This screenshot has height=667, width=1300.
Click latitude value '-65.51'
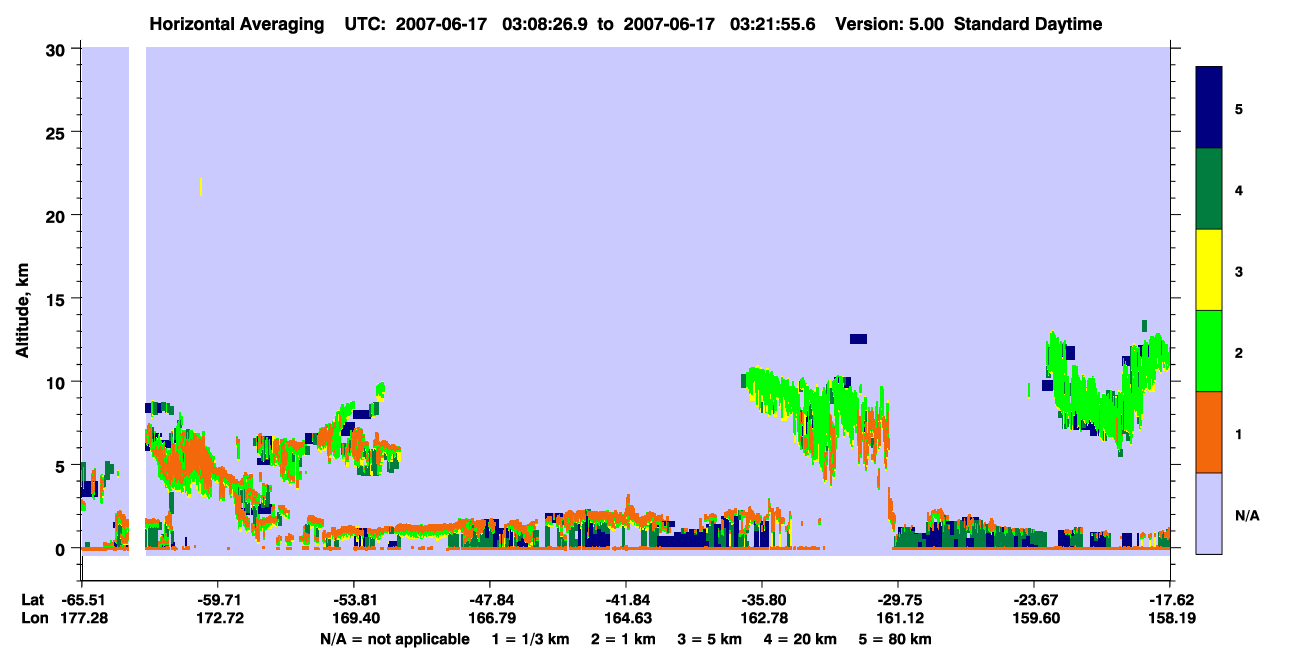click(x=82, y=600)
